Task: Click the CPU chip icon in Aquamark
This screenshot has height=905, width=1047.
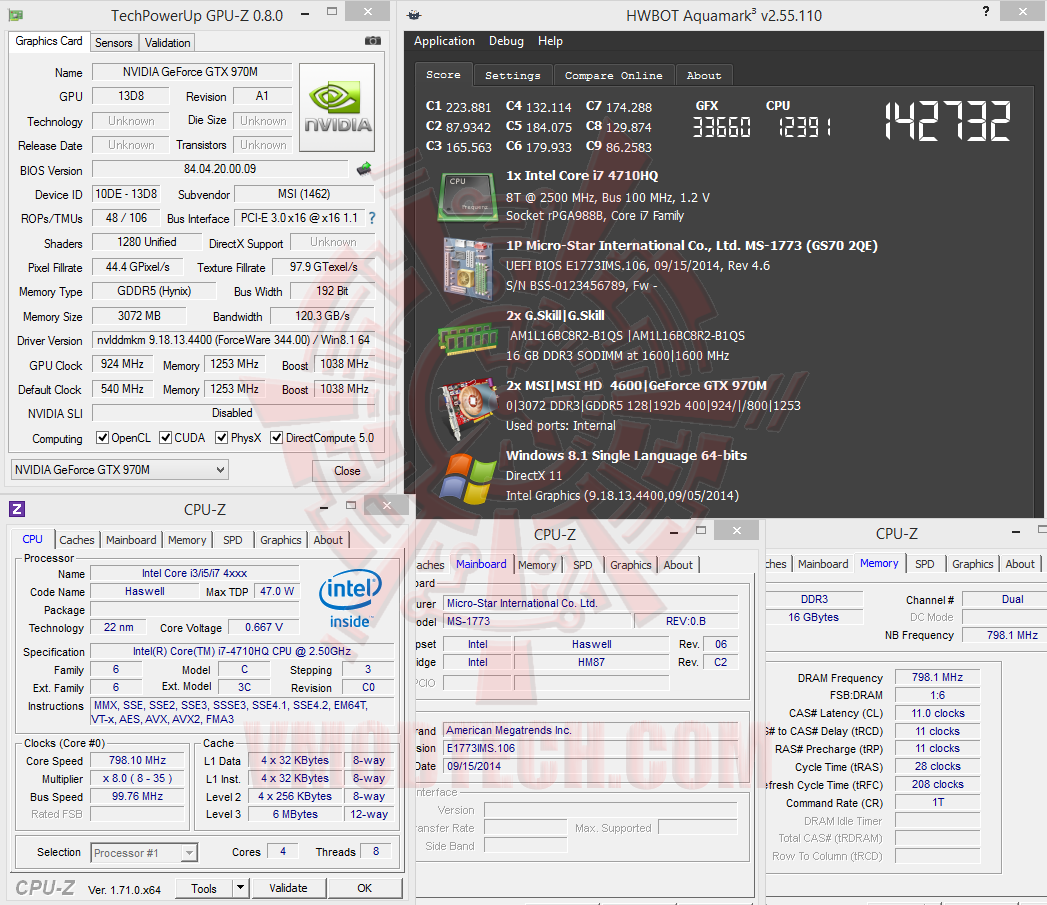Action: tap(467, 196)
